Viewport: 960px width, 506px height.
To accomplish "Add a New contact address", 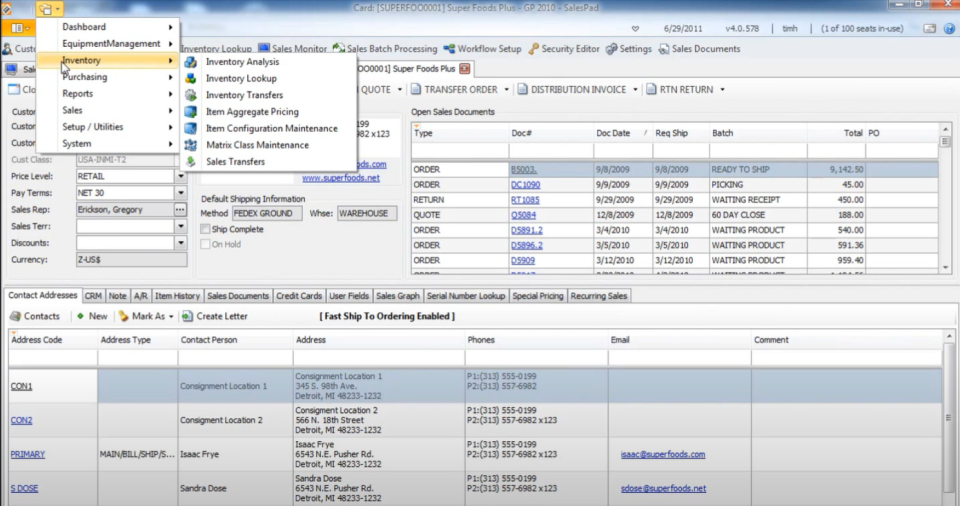I will (92, 316).
